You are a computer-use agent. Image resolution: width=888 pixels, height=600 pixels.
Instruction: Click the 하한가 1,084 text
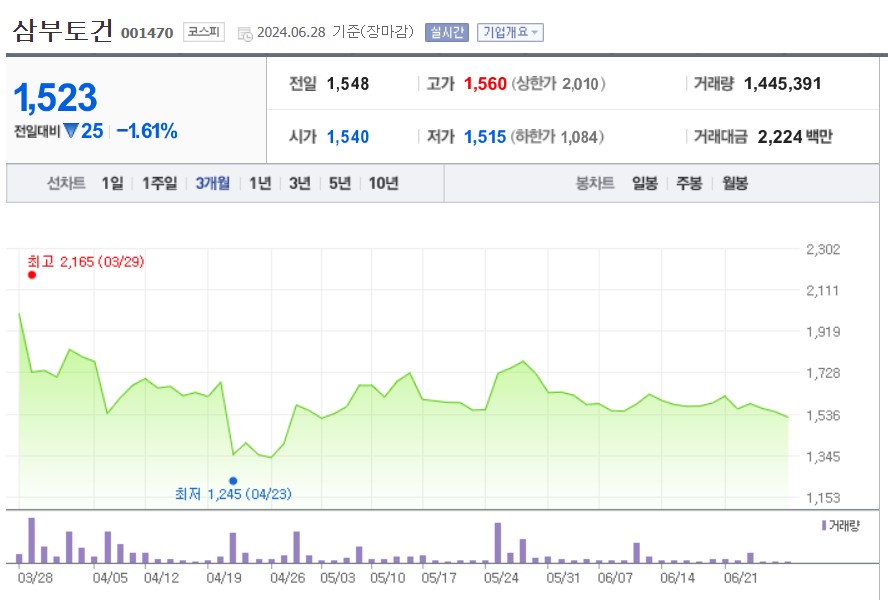tap(557, 137)
